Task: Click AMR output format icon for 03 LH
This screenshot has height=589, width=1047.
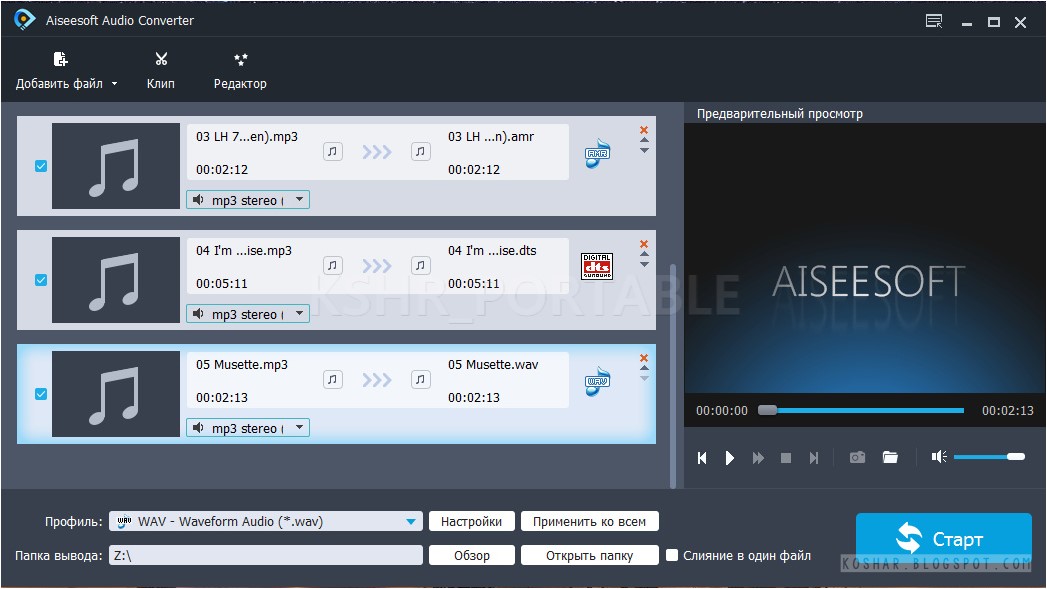Action: pyautogui.click(x=597, y=154)
